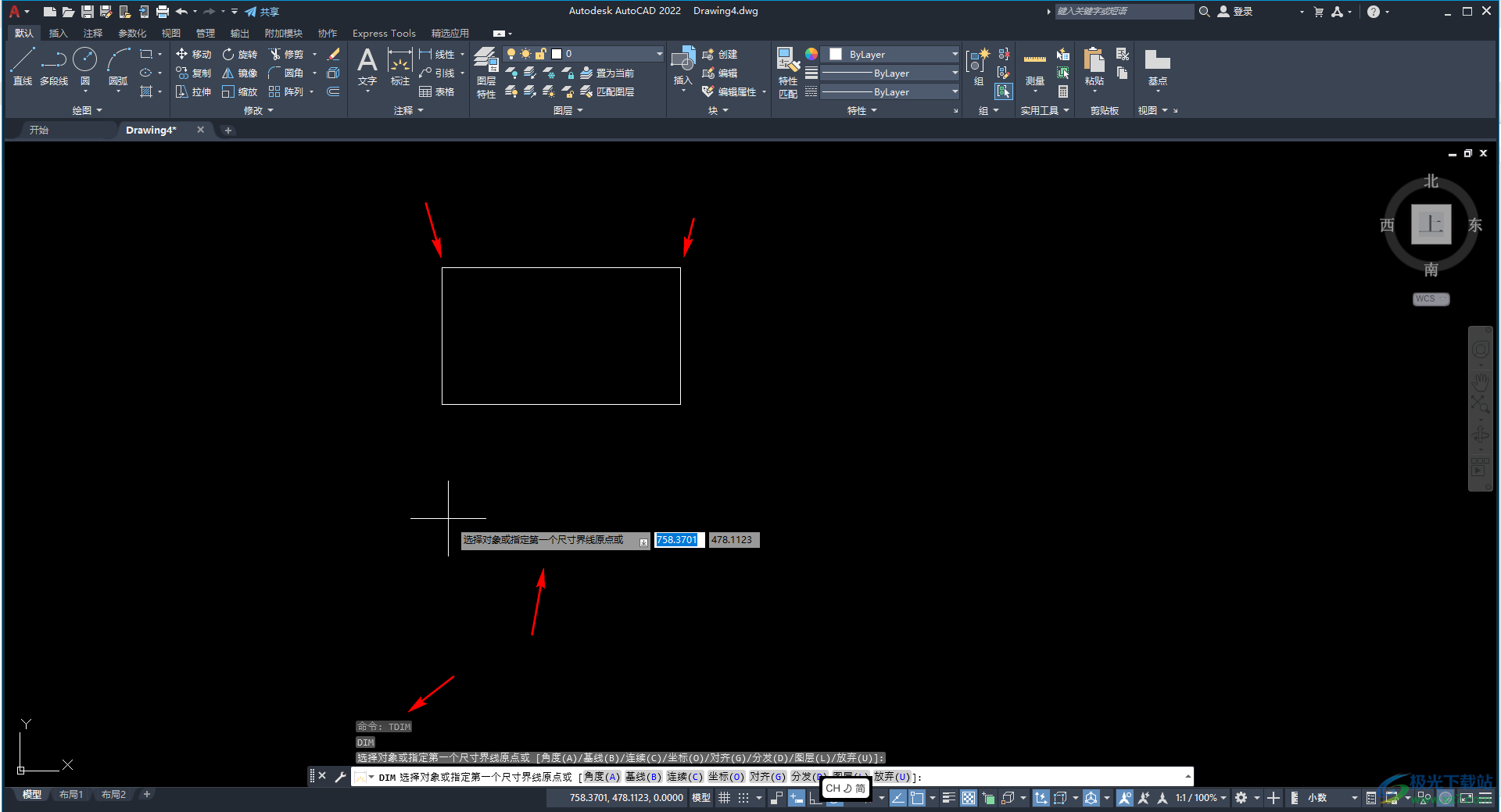Toggle snap mode dots in status bar

pyautogui.click(x=743, y=798)
